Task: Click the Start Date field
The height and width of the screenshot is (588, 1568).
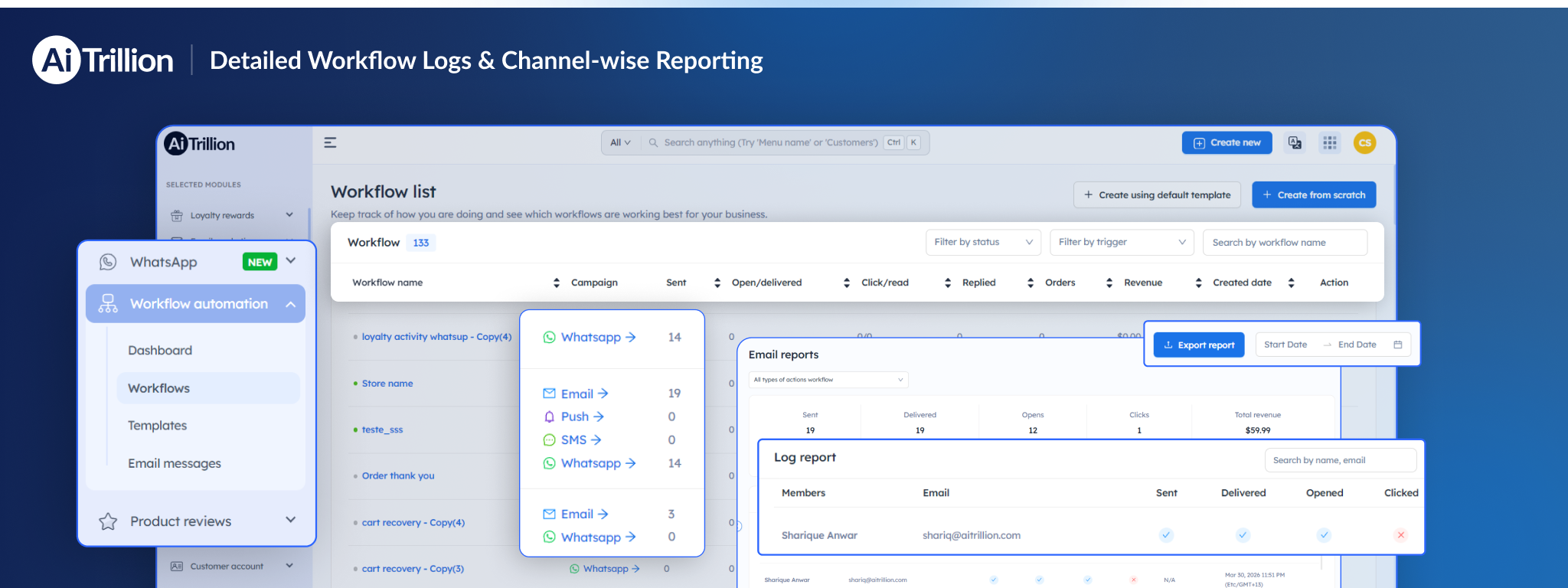Action: (x=1285, y=345)
